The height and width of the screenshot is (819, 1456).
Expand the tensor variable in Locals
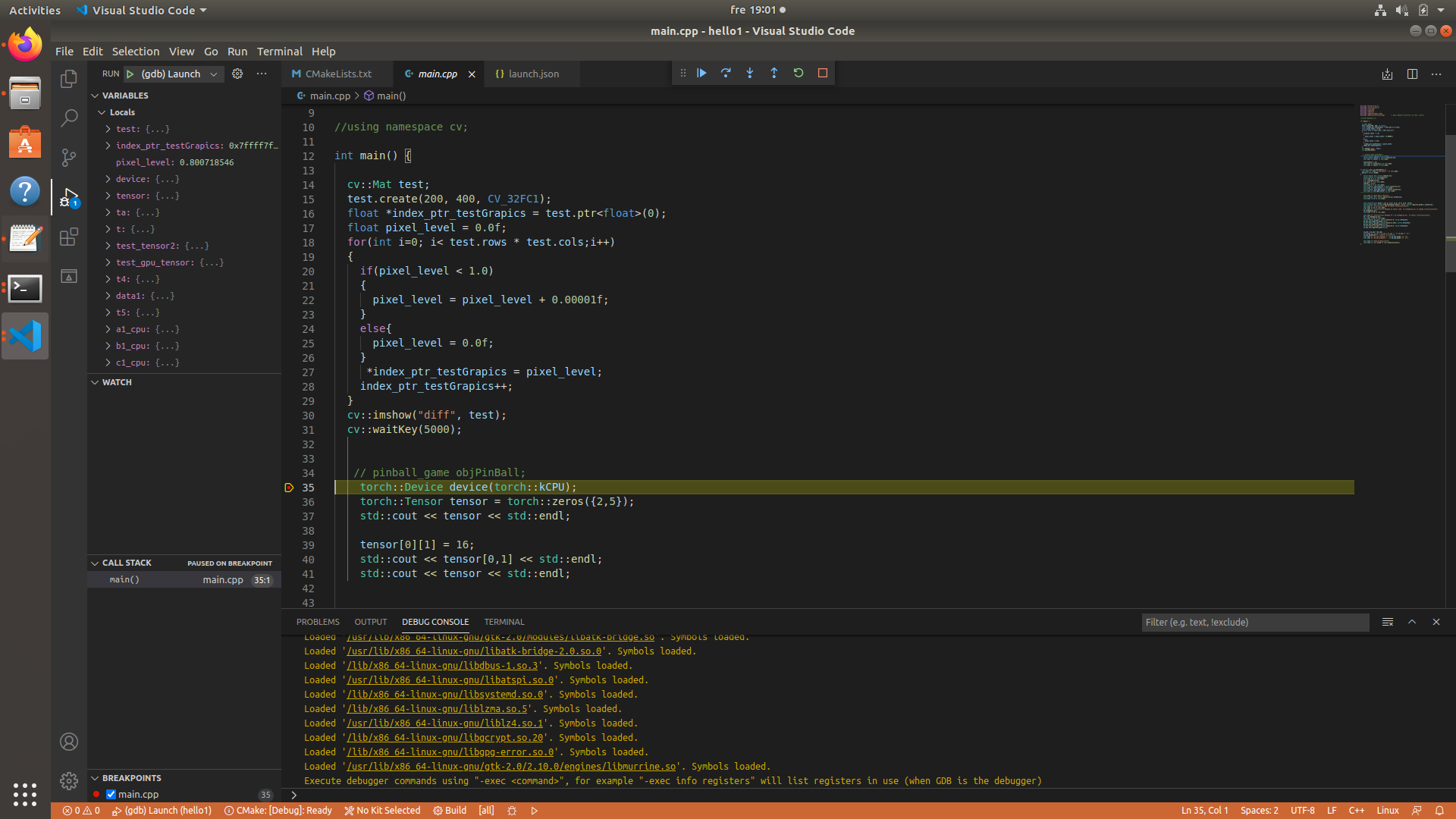tap(108, 196)
